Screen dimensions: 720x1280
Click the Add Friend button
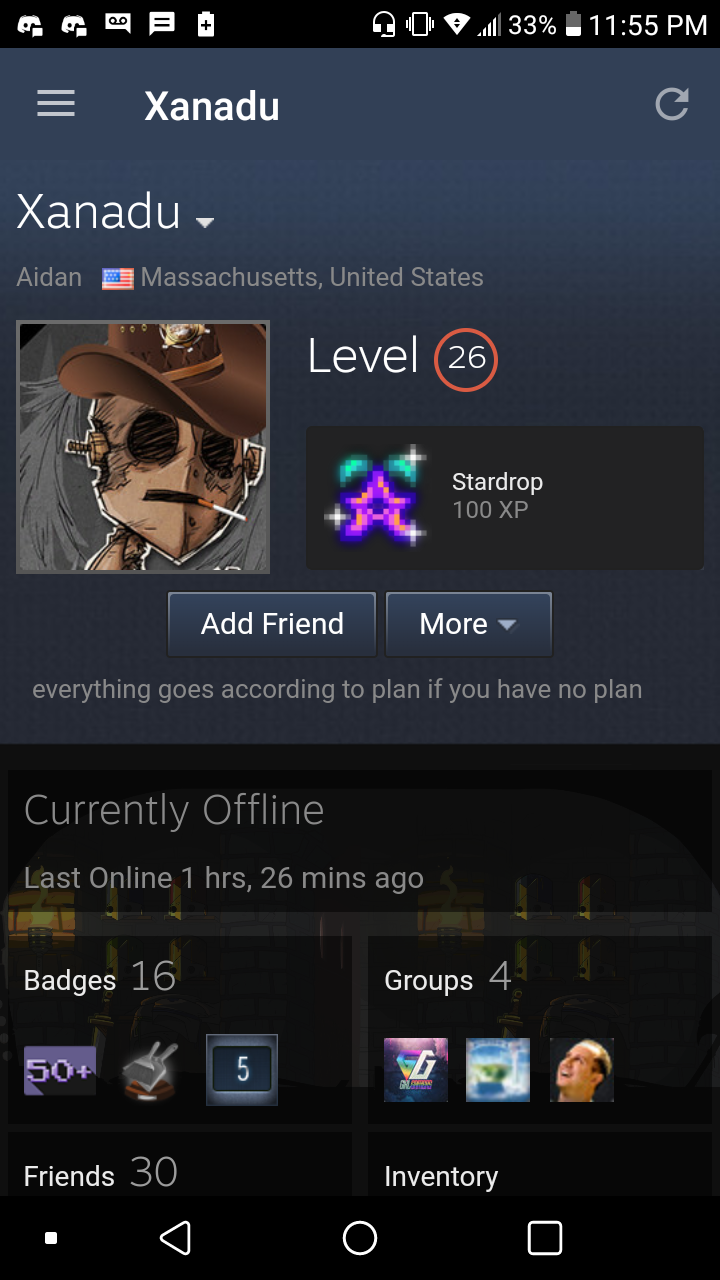tap(272, 624)
